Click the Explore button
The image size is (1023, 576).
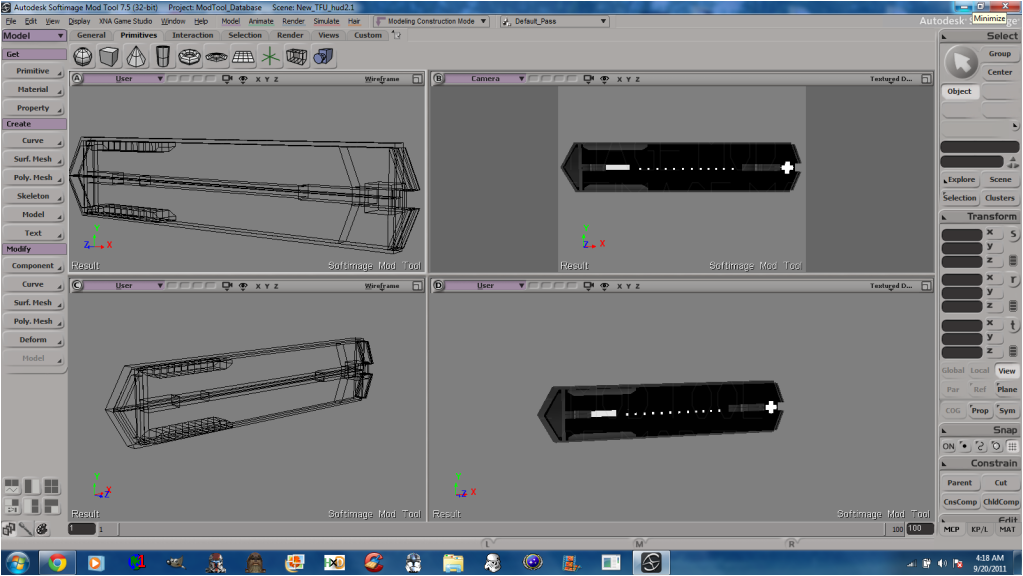point(959,179)
